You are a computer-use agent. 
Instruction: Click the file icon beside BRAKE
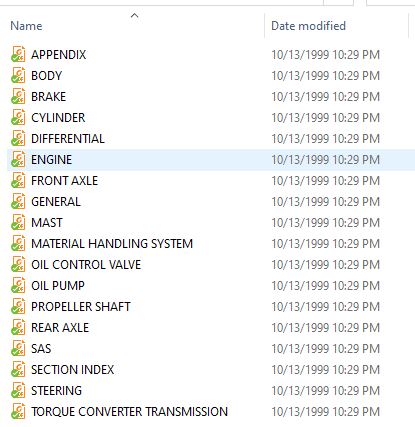click(18, 96)
